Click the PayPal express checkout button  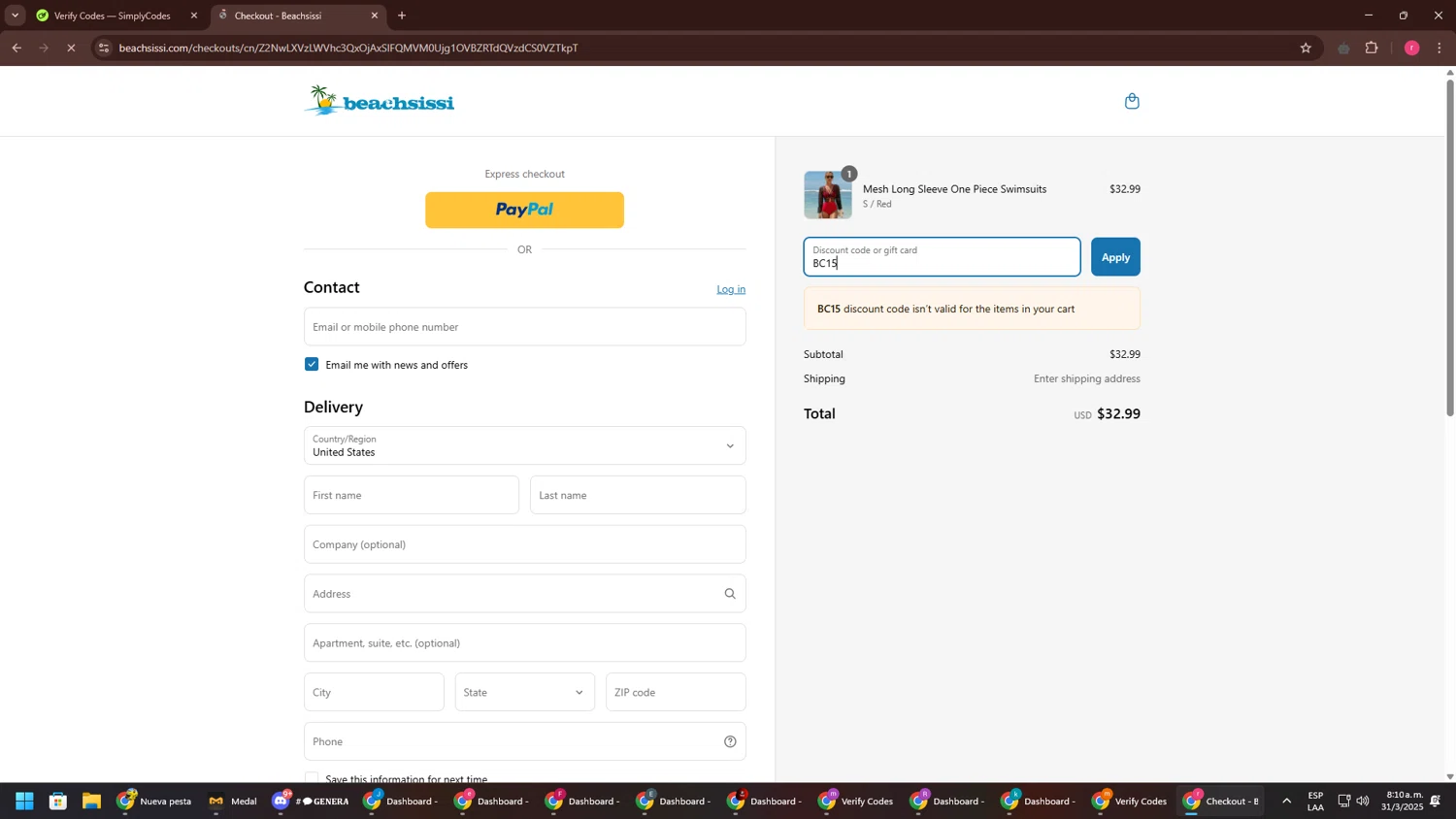pyautogui.click(x=525, y=211)
